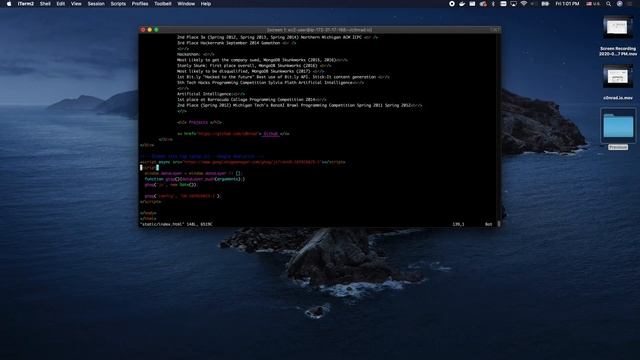Image resolution: width=640 pixels, height=360 pixels.
Task: Open the Window menu
Action: [x=186, y=4]
